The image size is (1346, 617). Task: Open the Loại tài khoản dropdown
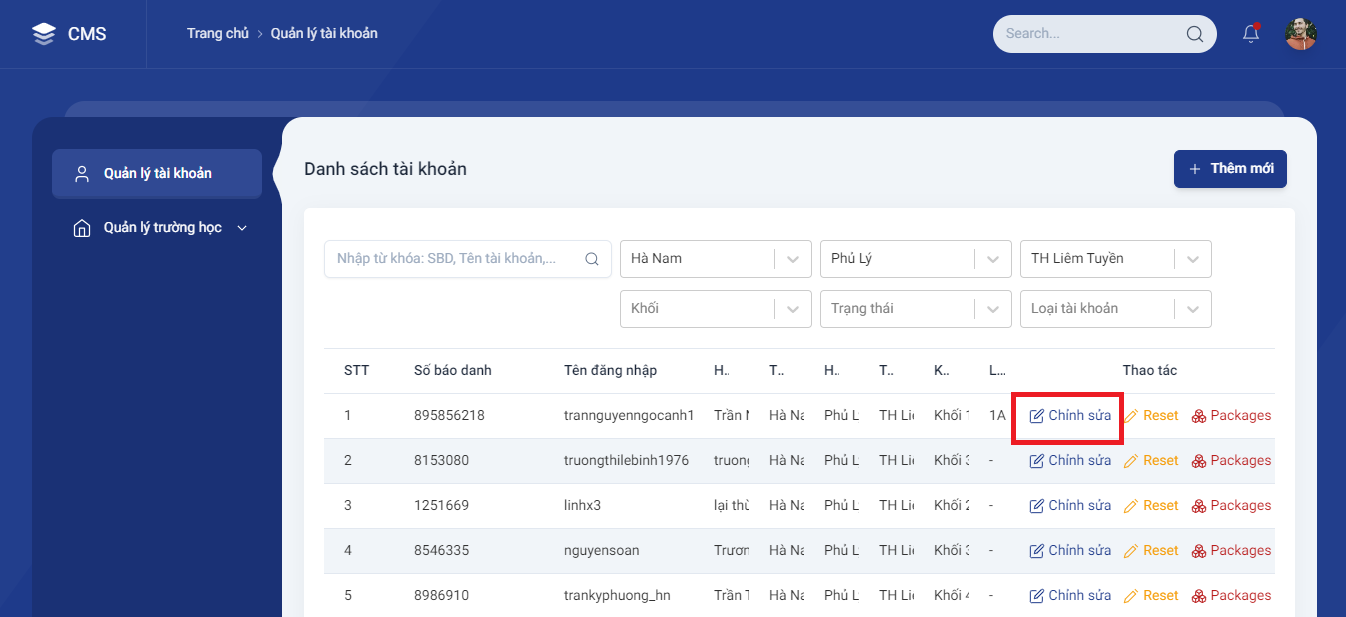[1116, 309]
